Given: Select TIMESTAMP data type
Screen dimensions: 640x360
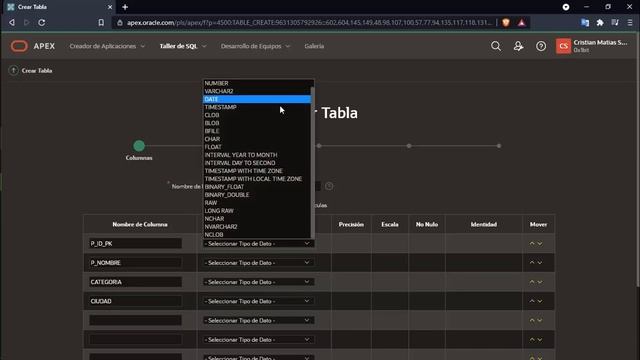Looking at the screenshot, I should [x=257, y=107].
